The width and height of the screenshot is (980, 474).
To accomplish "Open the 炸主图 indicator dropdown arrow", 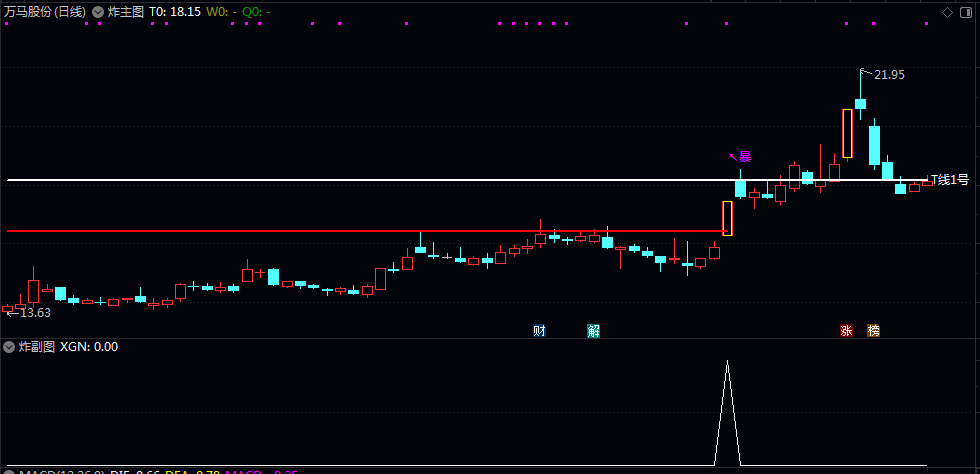I will tap(98, 12).
